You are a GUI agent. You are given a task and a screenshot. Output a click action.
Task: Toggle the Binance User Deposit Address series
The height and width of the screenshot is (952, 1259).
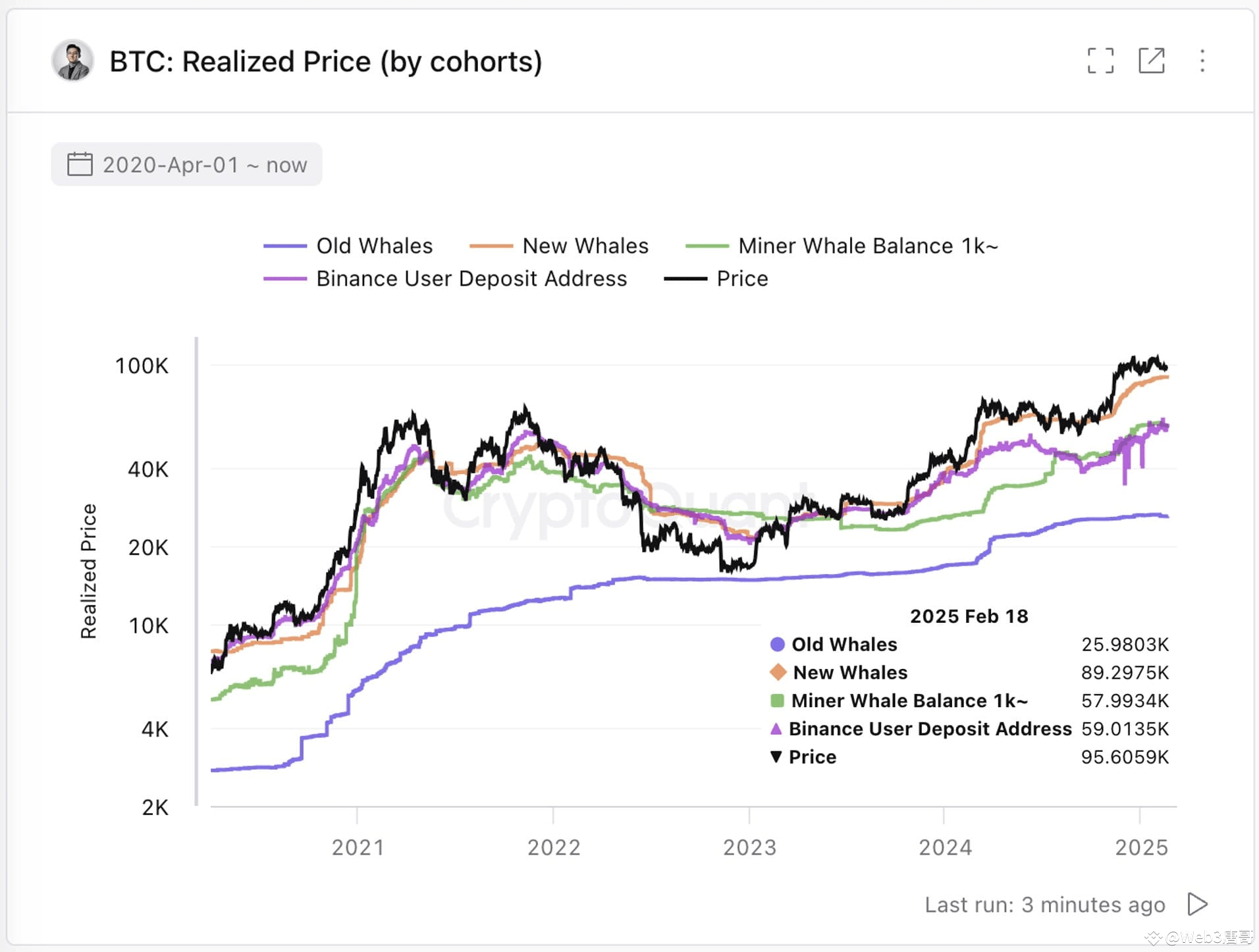pyautogui.click(x=471, y=278)
